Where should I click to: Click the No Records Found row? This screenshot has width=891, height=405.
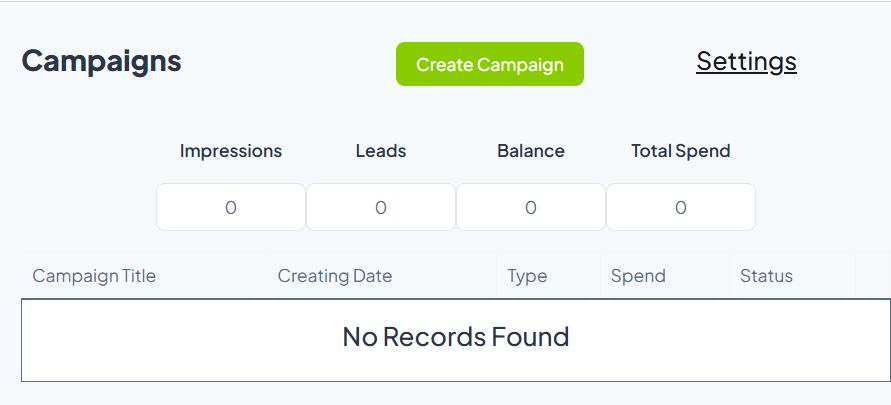coord(456,340)
